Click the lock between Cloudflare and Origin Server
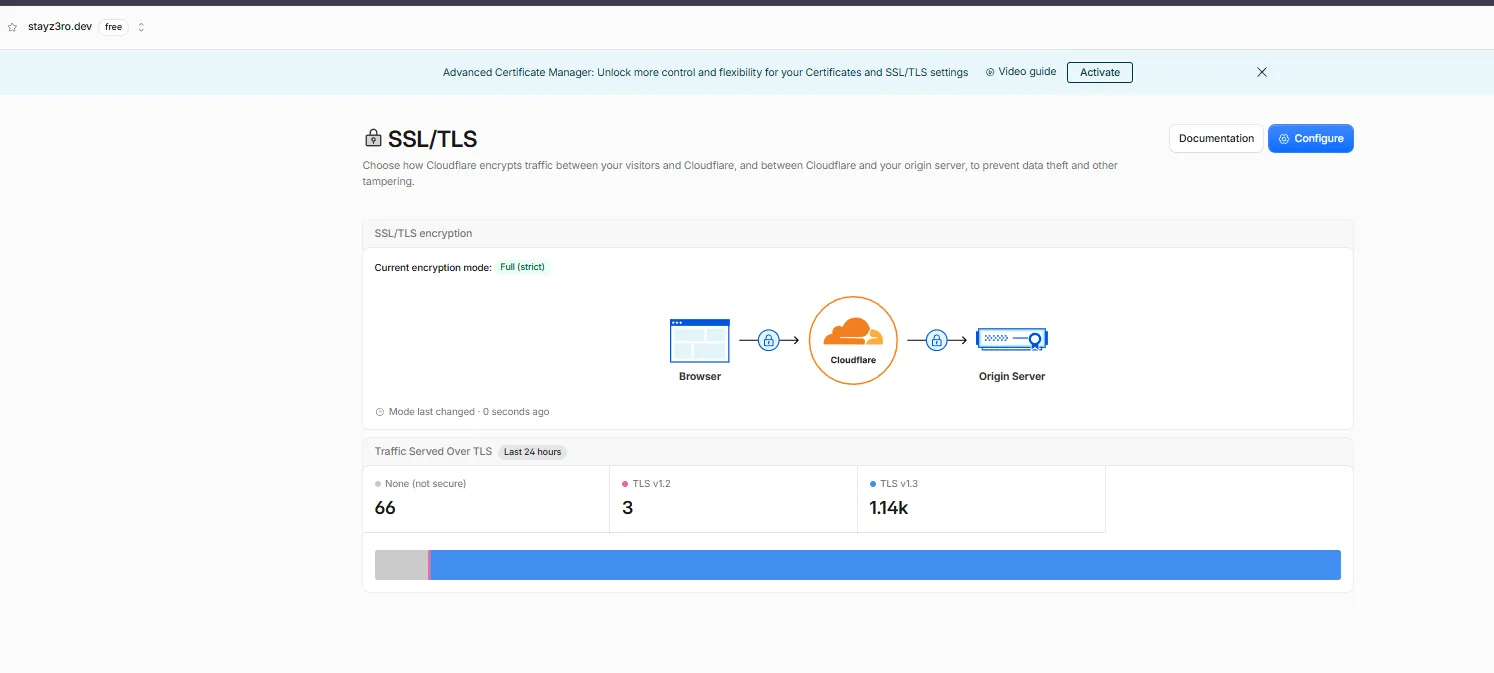 (x=937, y=340)
